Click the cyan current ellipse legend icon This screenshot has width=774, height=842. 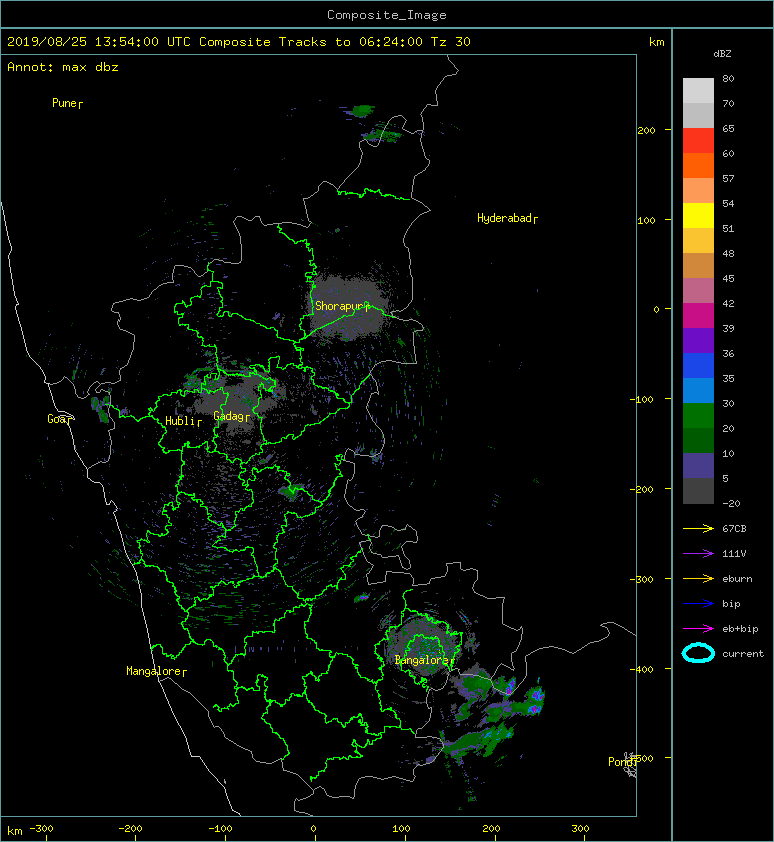point(698,653)
